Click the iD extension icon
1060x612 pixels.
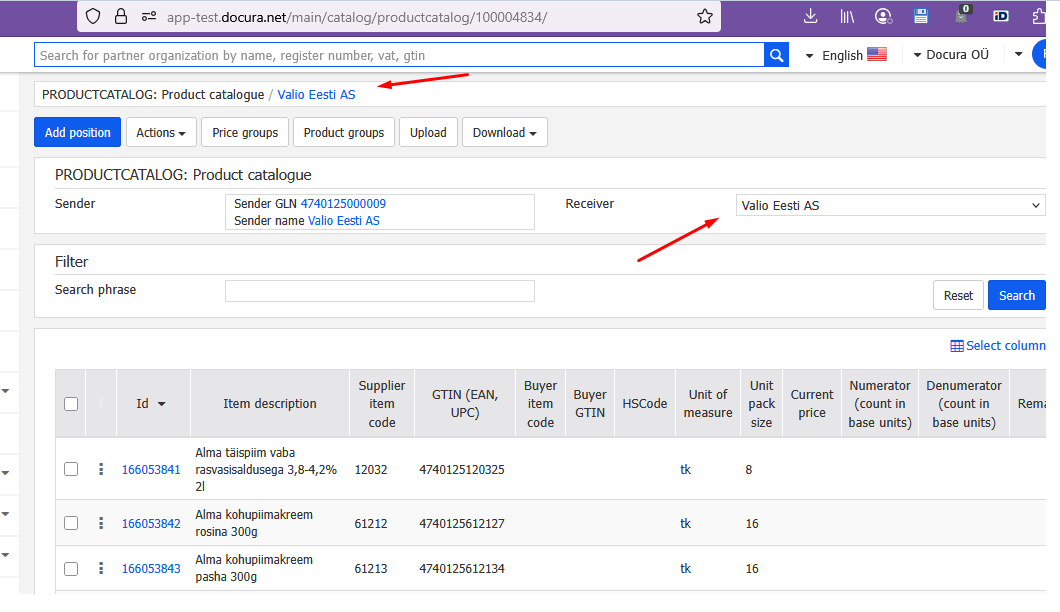(x=1001, y=16)
